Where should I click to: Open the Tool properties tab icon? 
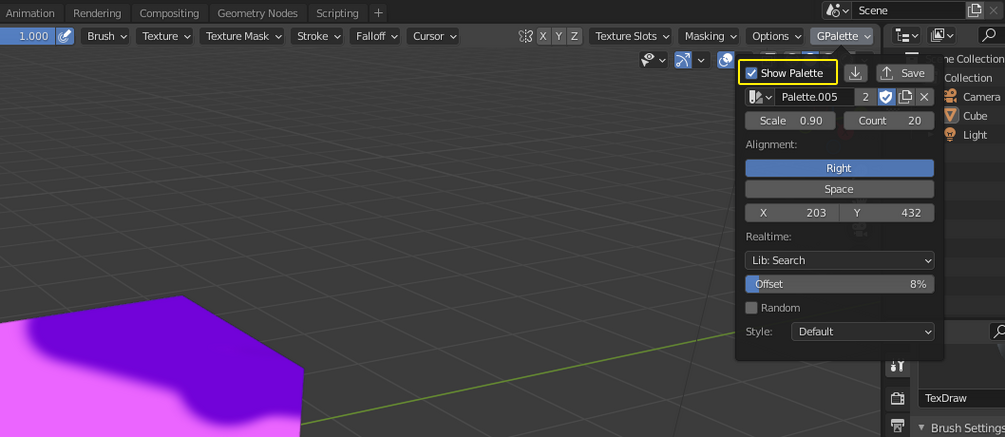(897, 367)
